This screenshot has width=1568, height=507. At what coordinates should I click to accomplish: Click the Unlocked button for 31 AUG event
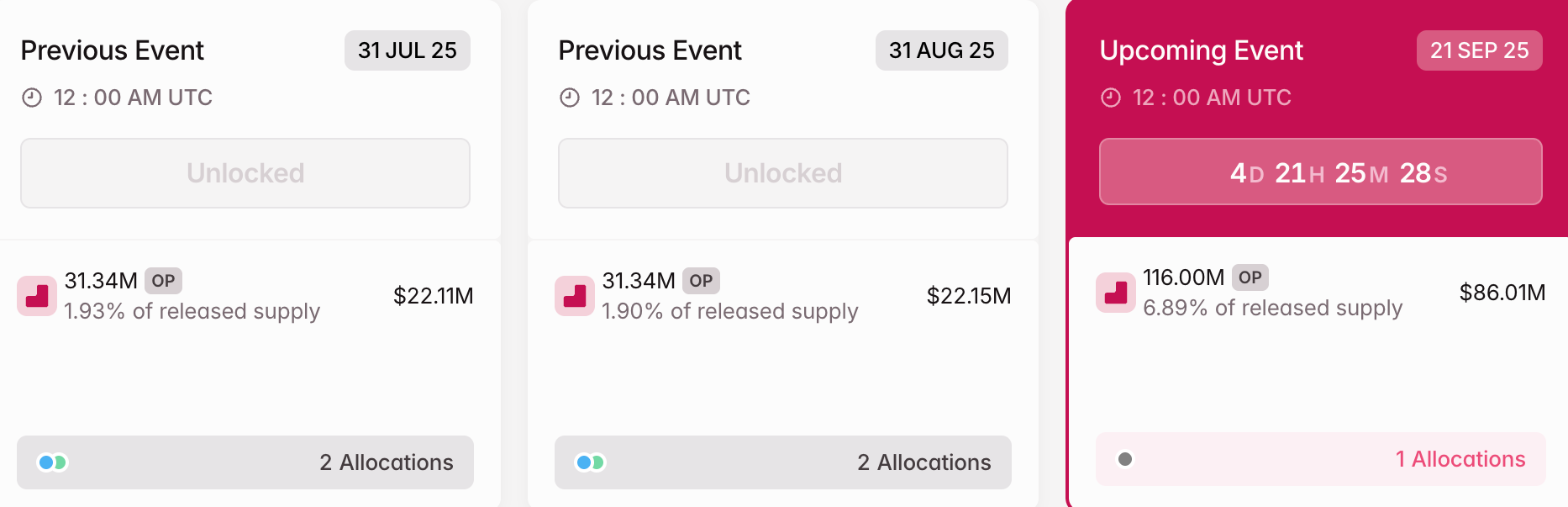click(783, 173)
